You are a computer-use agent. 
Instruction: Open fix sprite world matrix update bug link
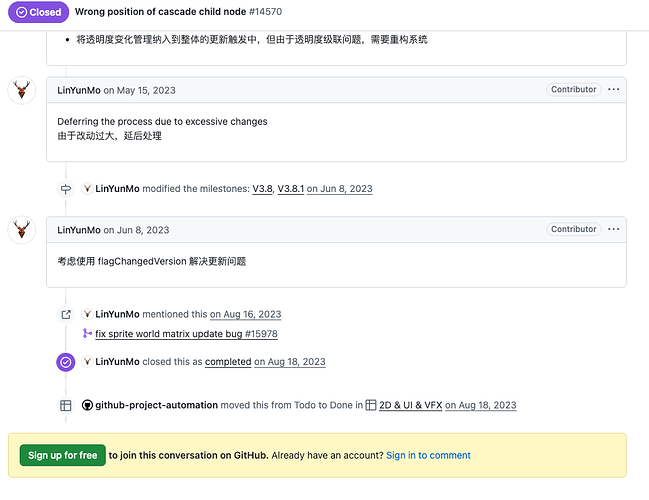click(x=186, y=333)
